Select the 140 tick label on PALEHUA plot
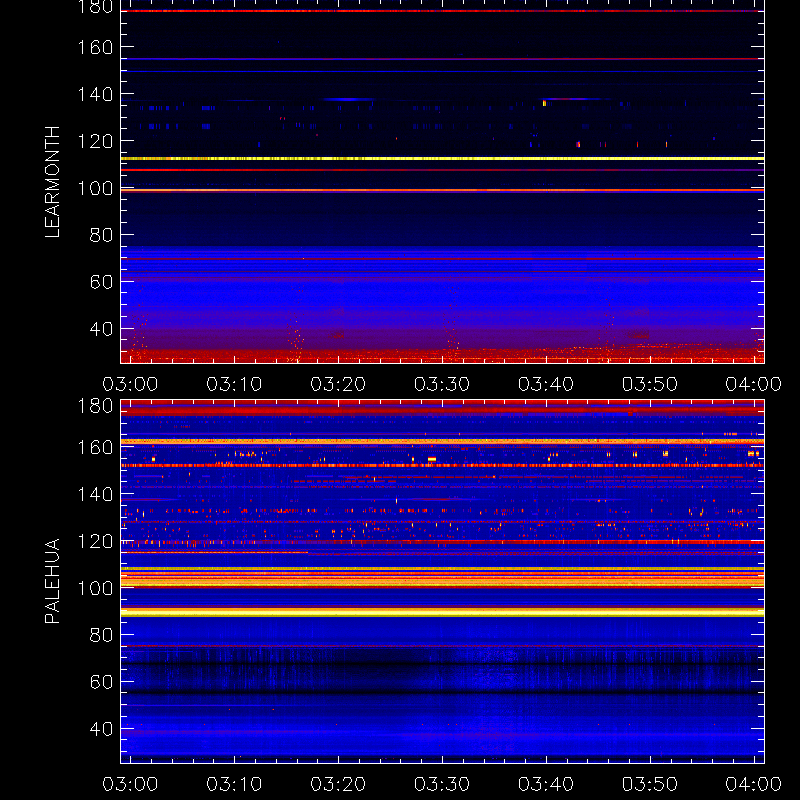 coord(95,494)
